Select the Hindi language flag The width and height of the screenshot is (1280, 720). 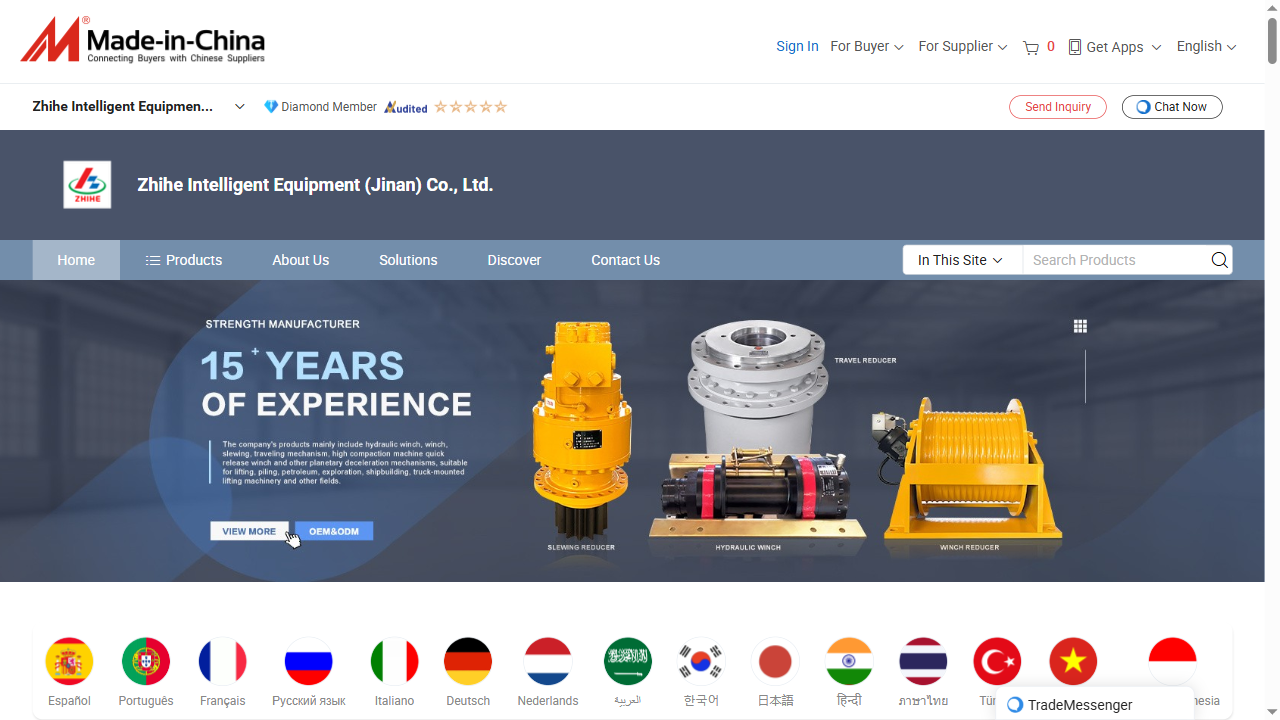click(x=849, y=662)
